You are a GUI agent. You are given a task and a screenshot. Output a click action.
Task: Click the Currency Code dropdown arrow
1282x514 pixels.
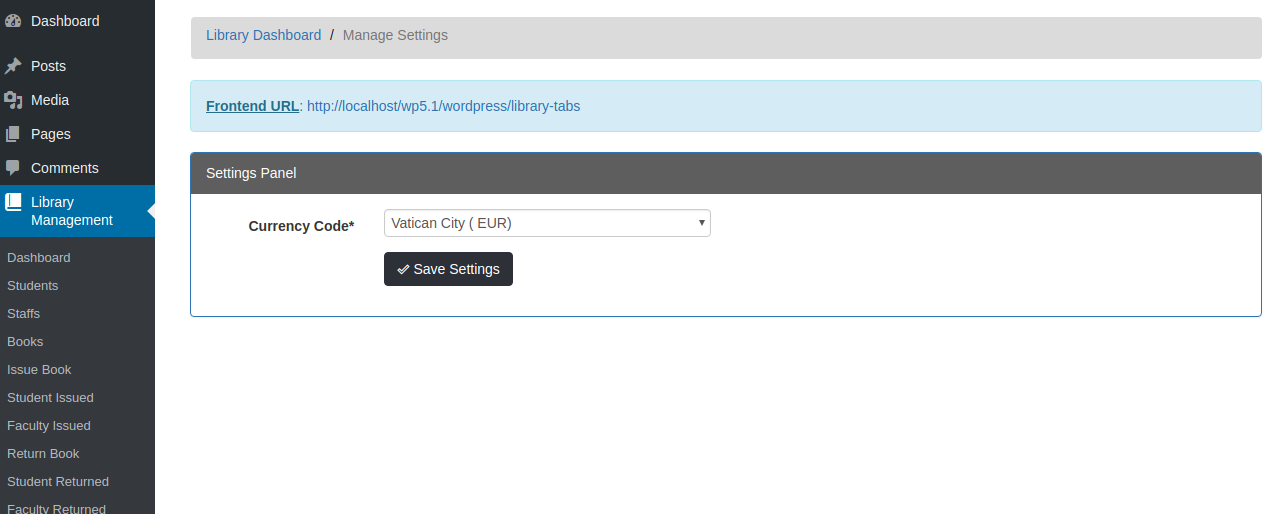[702, 223]
